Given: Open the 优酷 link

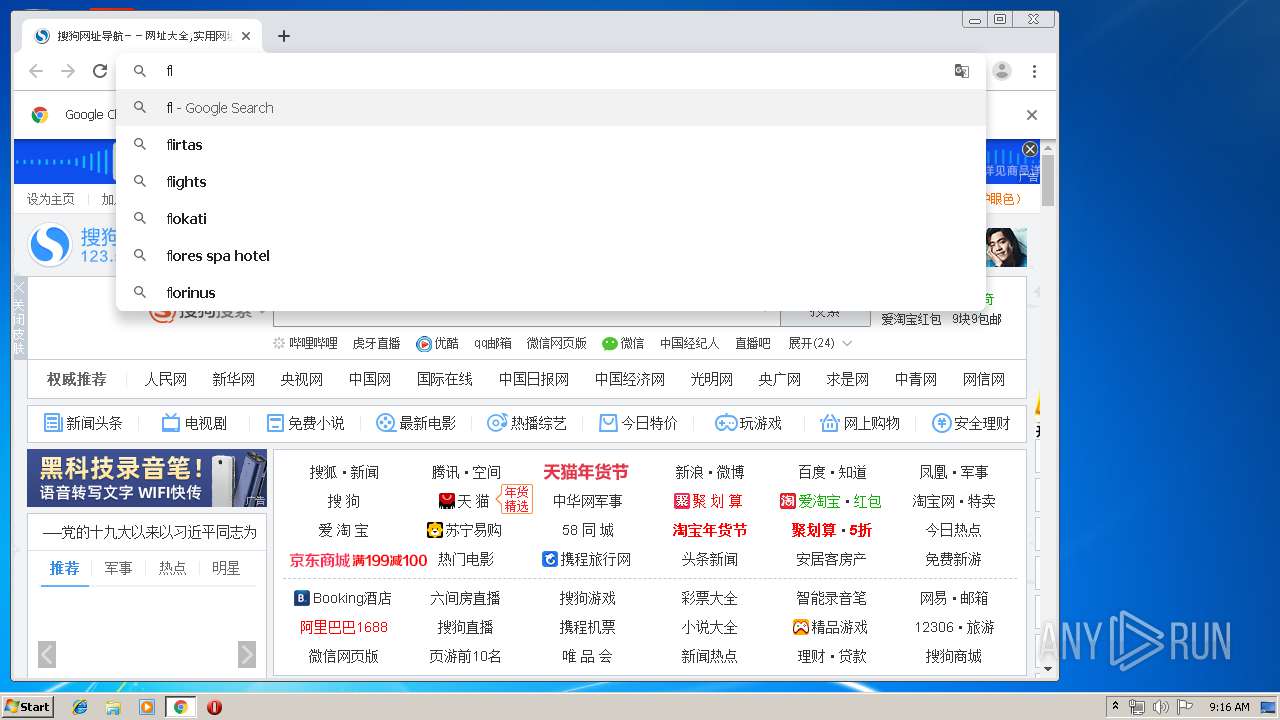Looking at the screenshot, I should pos(438,343).
